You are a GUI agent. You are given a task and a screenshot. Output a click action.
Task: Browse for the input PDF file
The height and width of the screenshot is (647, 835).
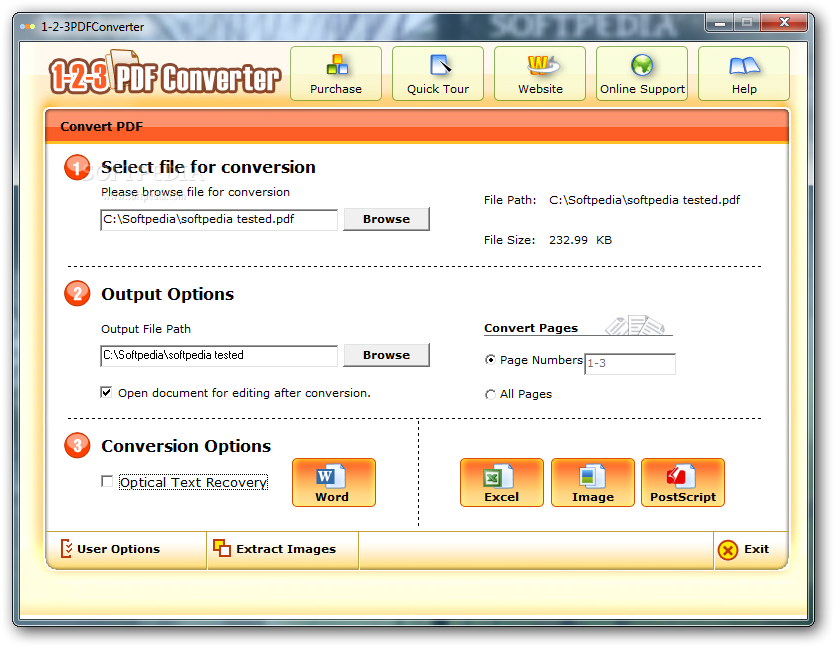click(386, 219)
